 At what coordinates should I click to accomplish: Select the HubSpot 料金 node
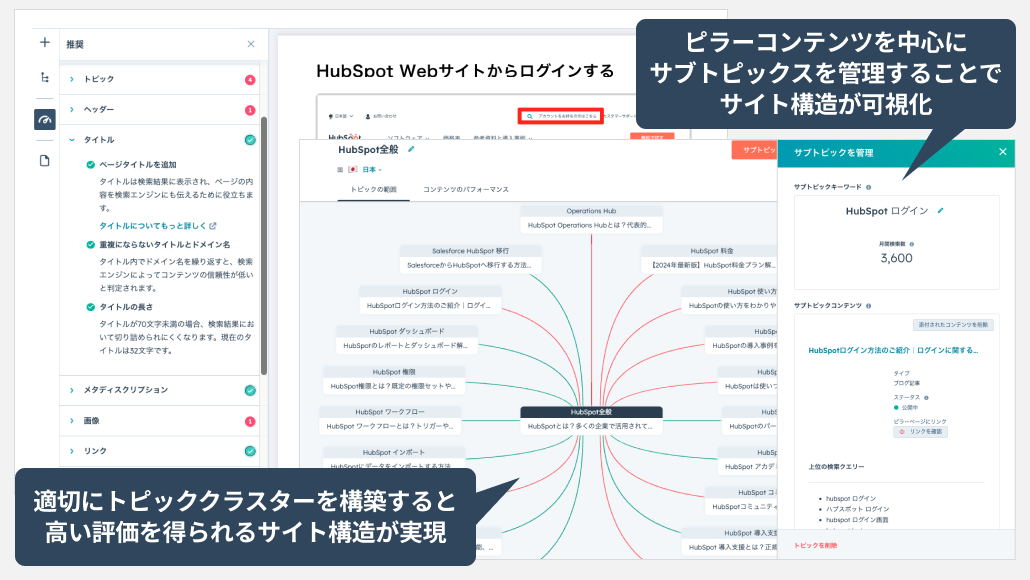709,258
